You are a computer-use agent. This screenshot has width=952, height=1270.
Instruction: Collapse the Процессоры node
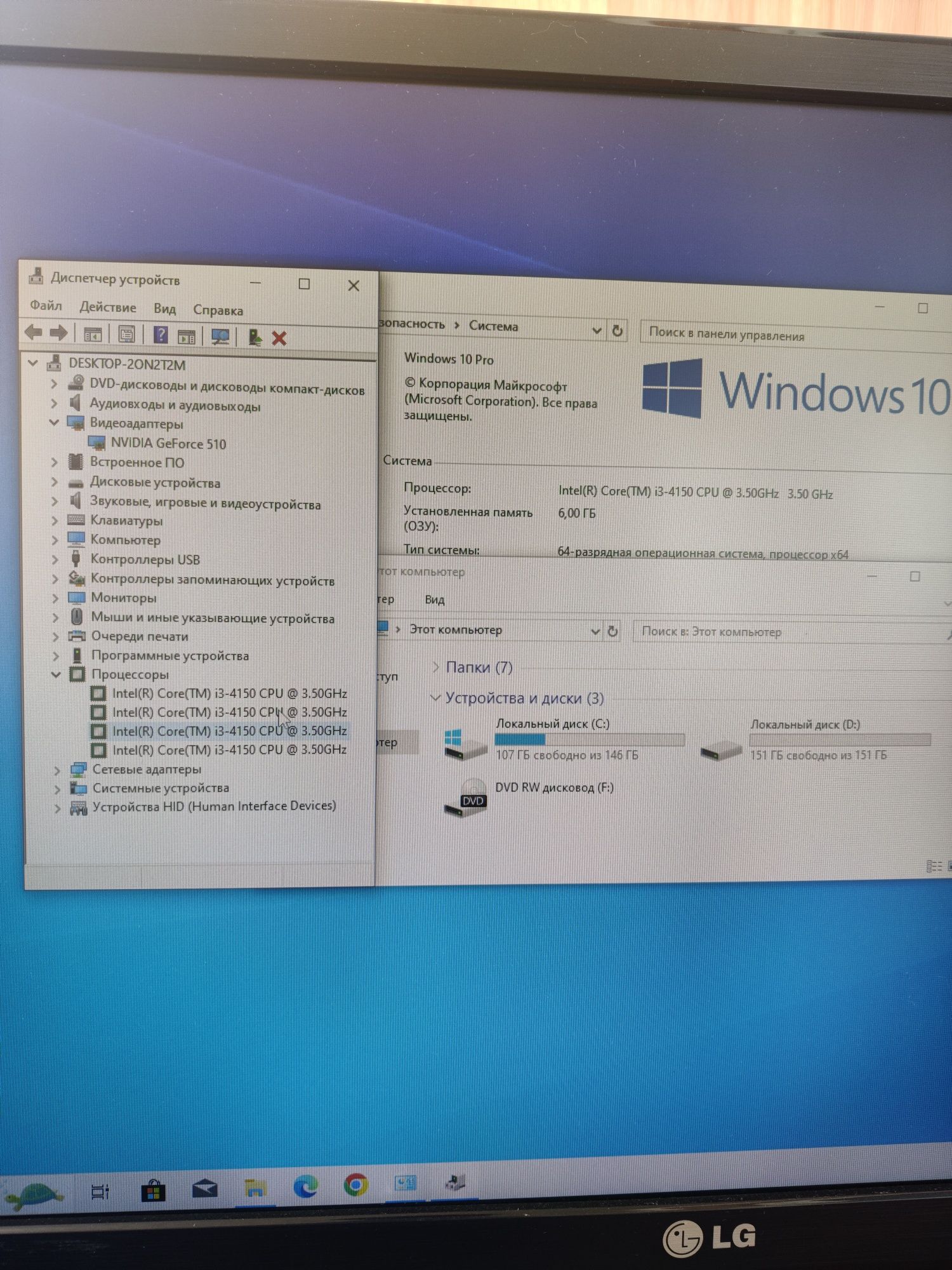[56, 674]
